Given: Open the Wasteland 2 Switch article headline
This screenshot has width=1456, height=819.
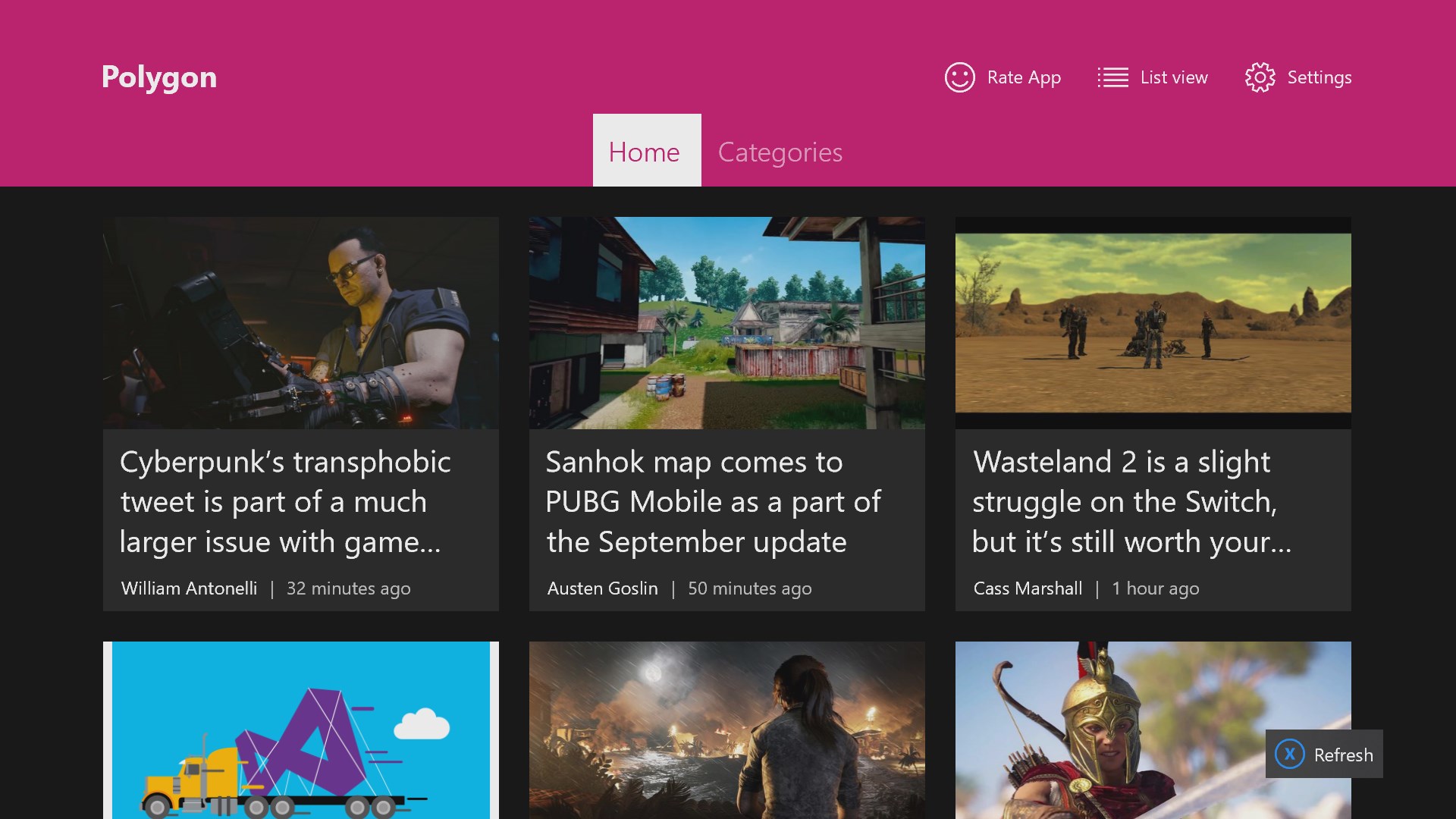Looking at the screenshot, I should [1131, 502].
